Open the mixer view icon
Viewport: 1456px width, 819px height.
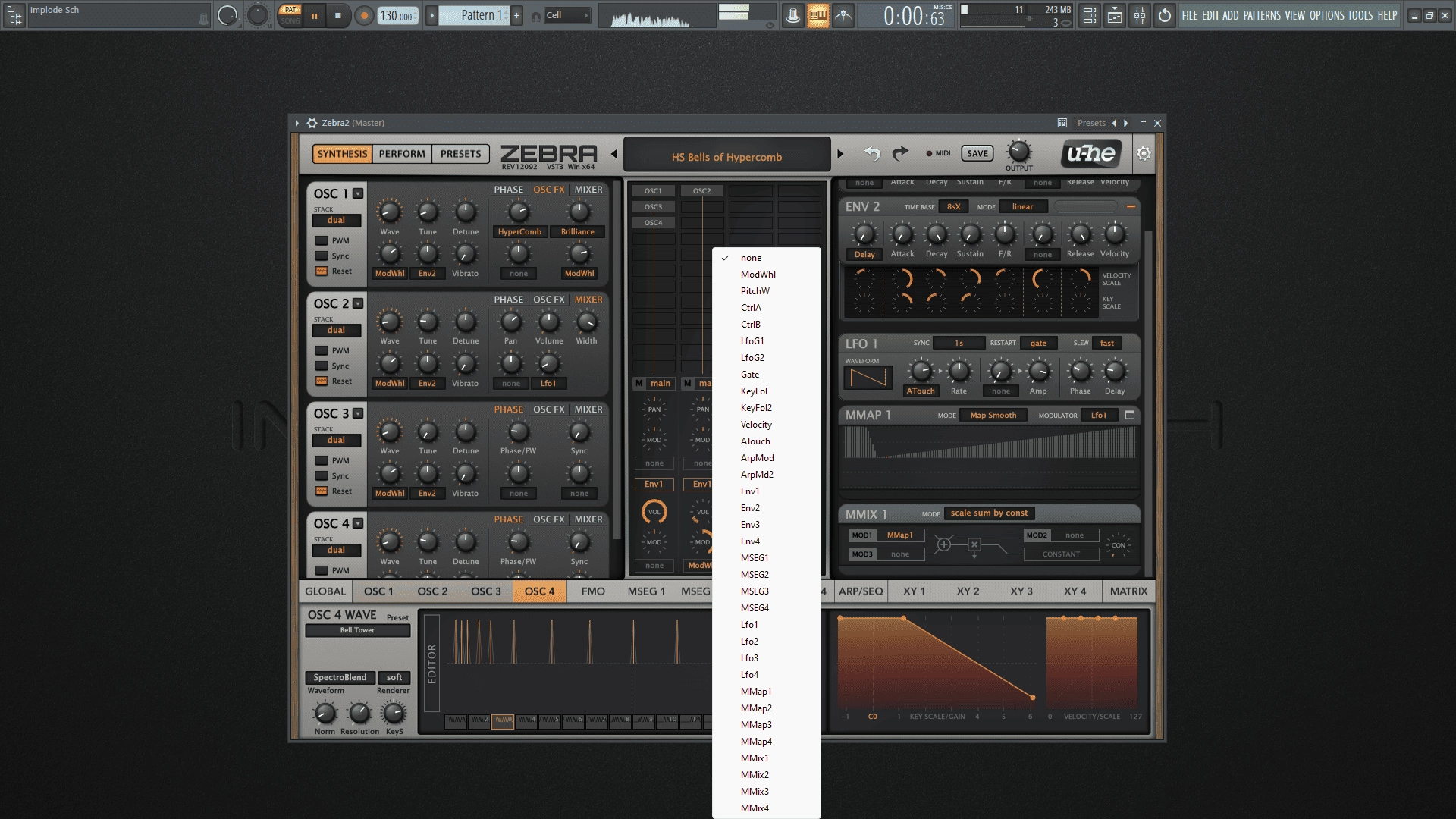pyautogui.click(x=1140, y=15)
